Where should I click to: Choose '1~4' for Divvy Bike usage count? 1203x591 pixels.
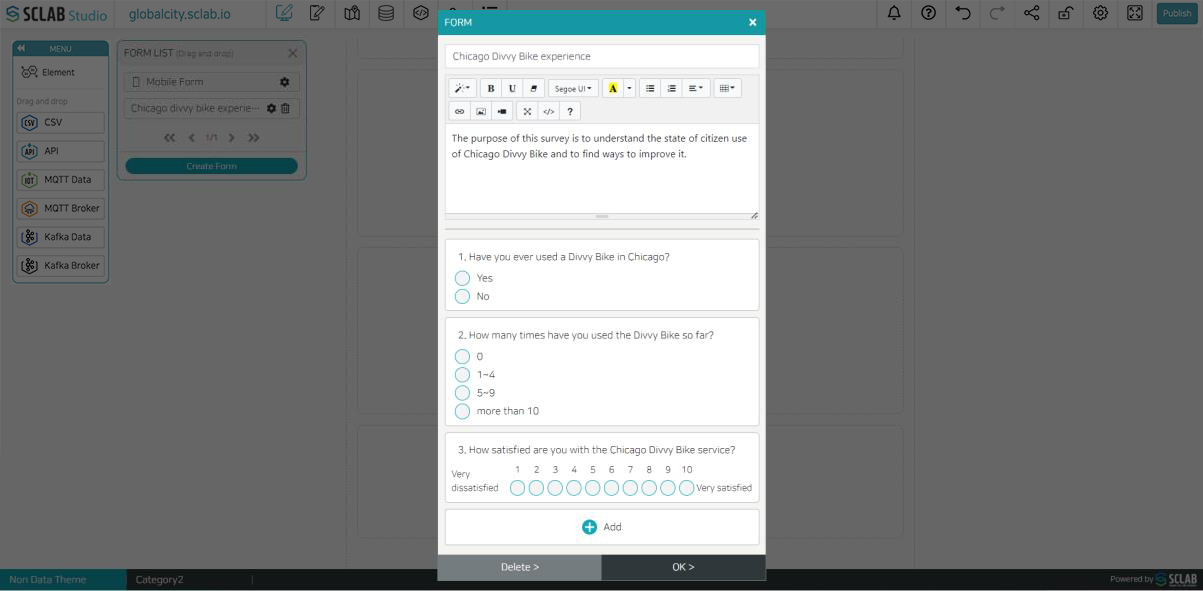tap(462, 374)
